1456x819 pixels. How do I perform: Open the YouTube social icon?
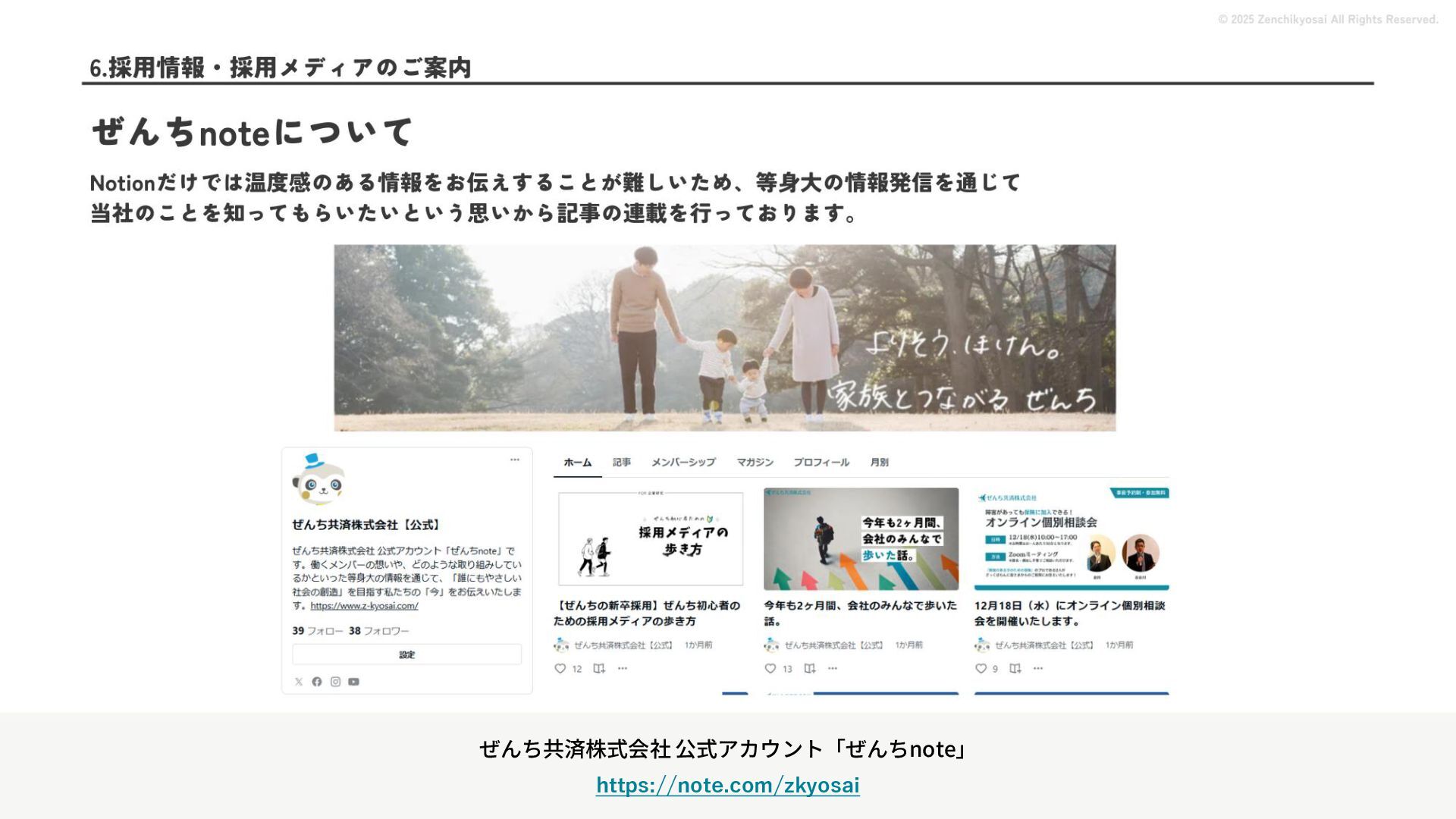click(x=353, y=682)
